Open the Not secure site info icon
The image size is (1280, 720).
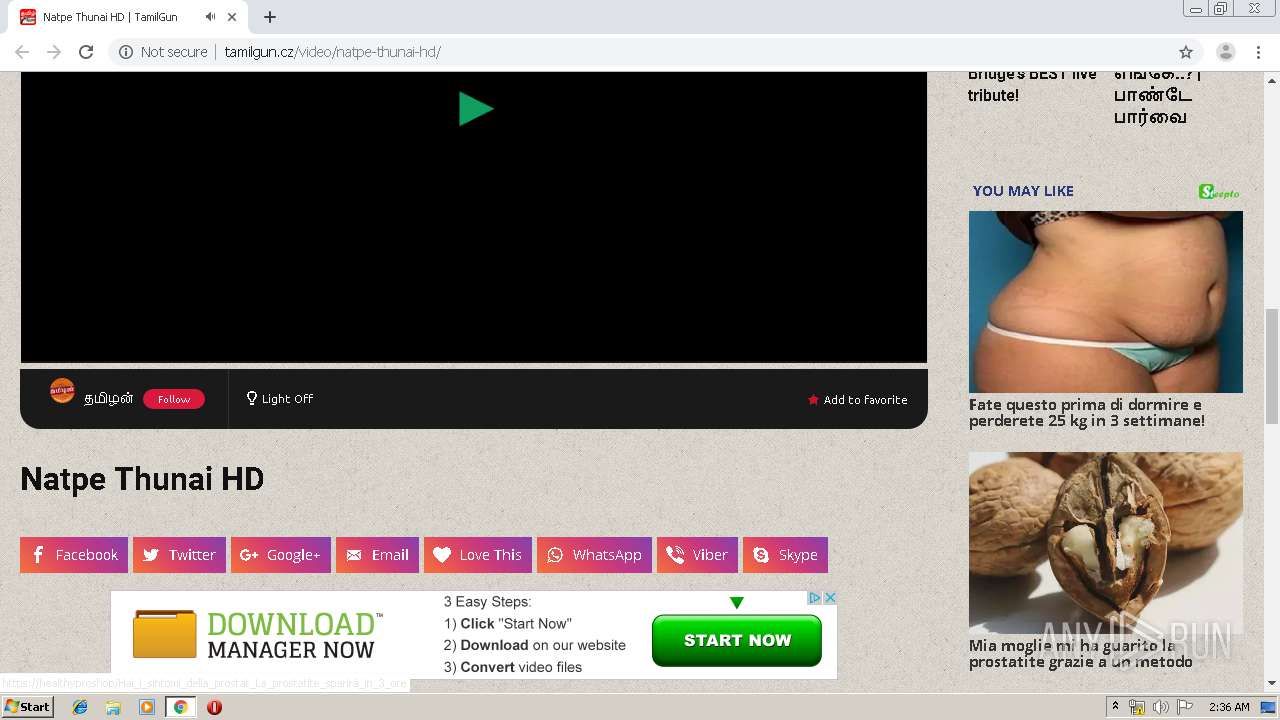(x=126, y=52)
